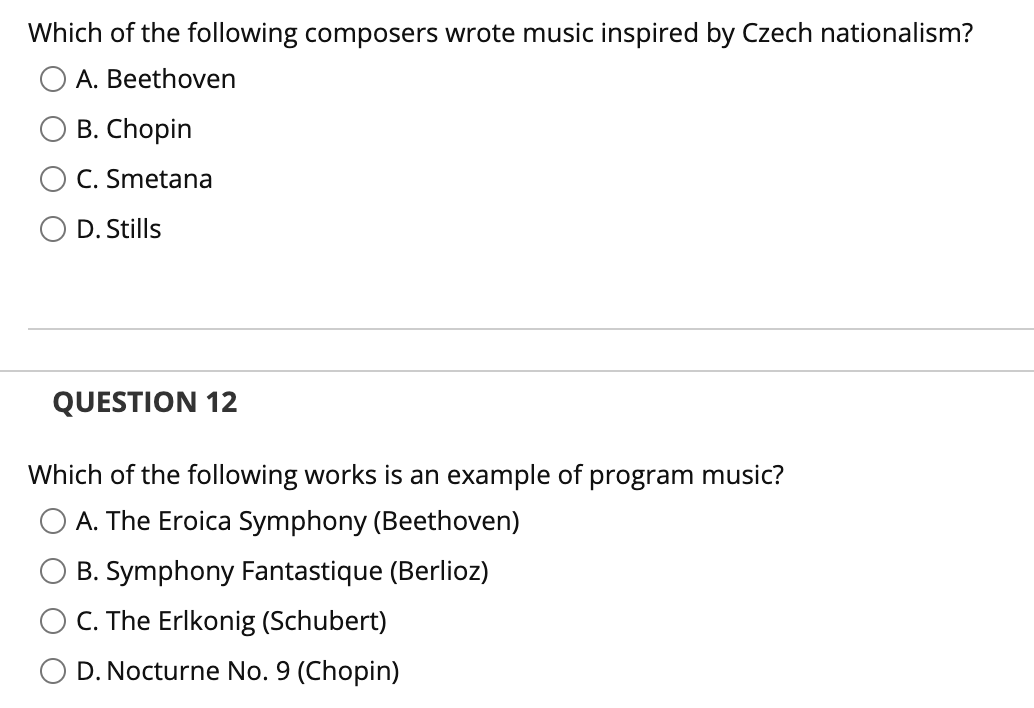Select radio button for C. The Erlkonig
Viewport: 1034px width, 708px height.
(52, 621)
